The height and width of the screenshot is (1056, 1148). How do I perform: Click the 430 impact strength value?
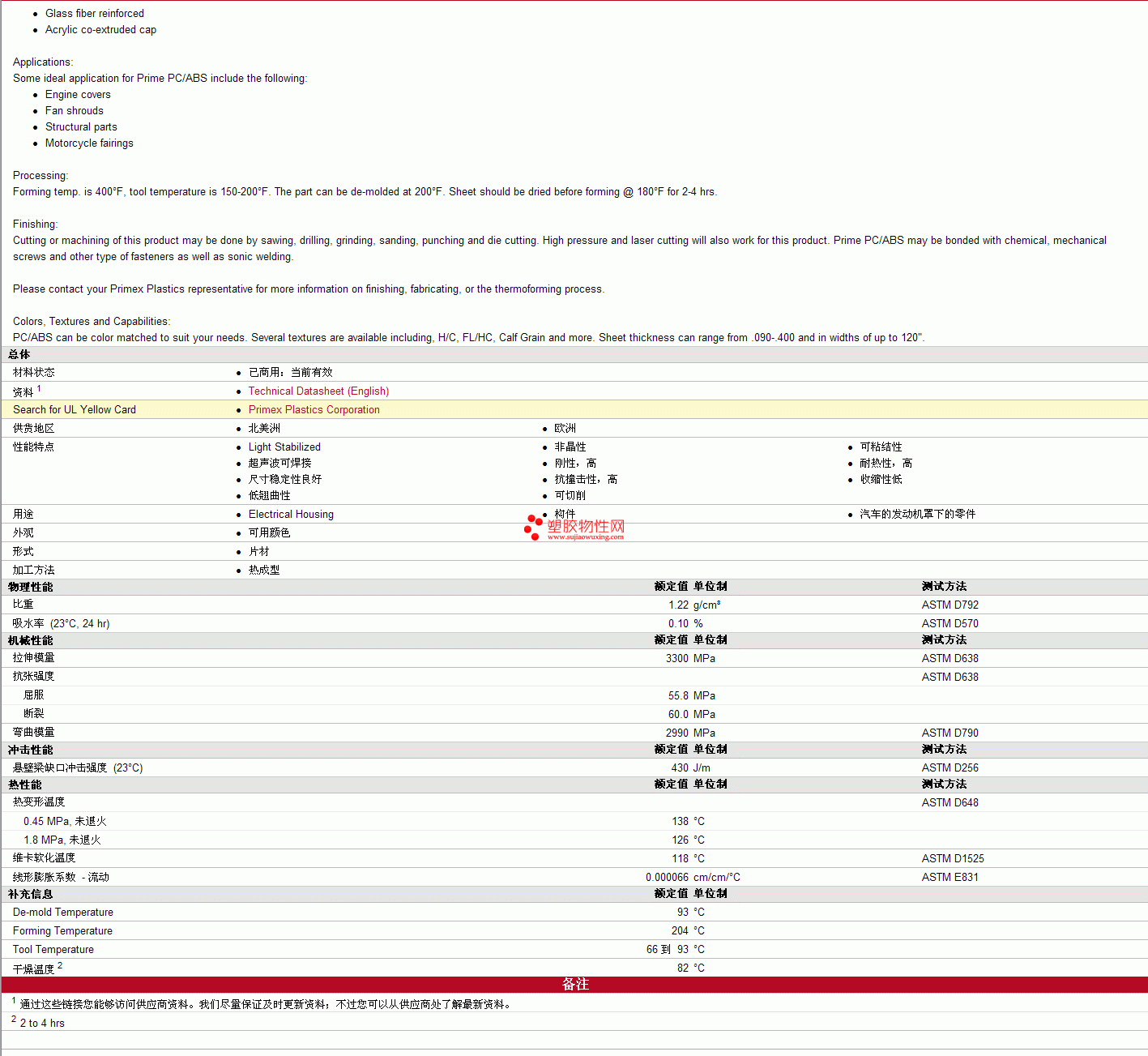680,767
